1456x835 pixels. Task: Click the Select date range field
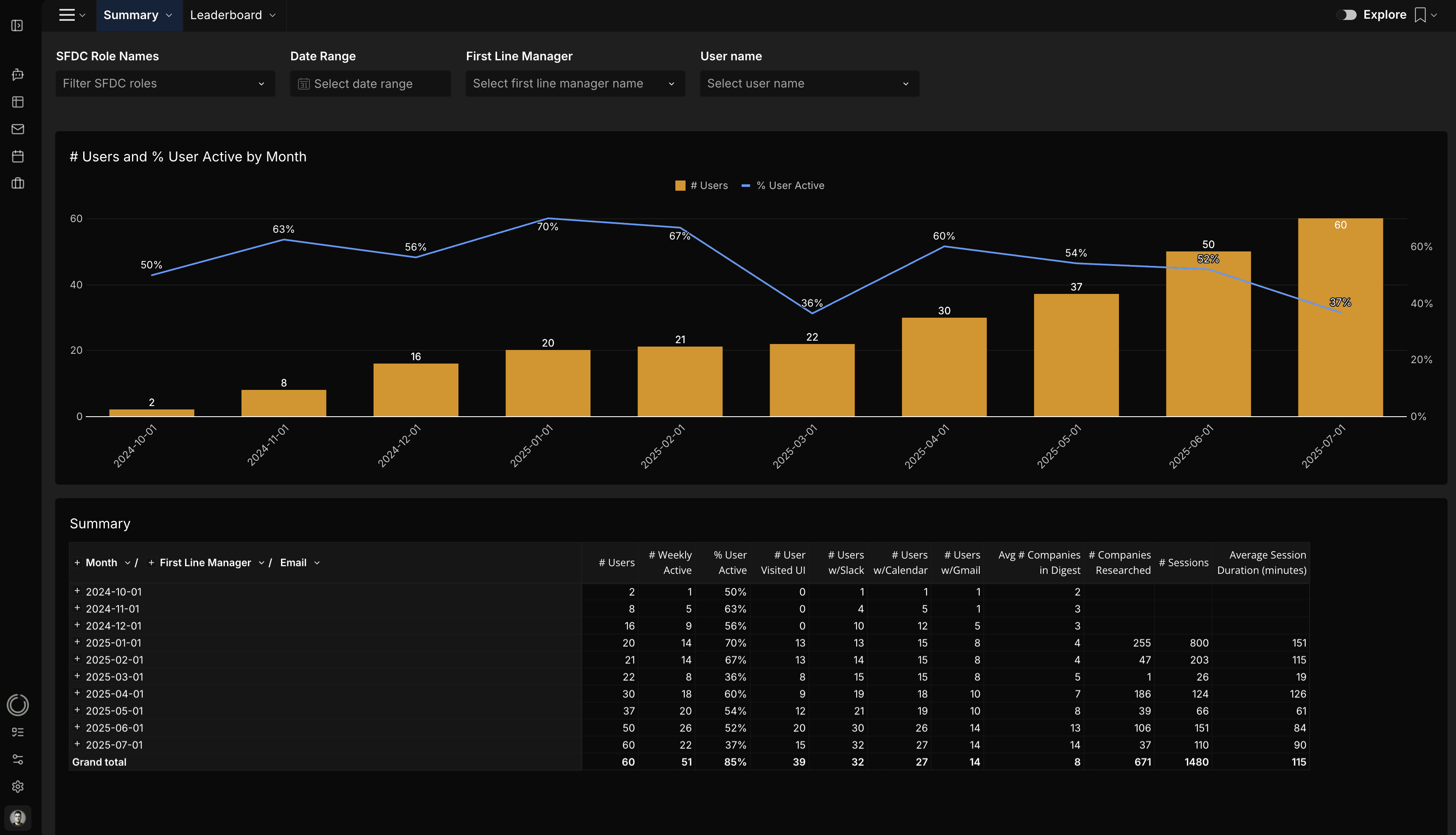click(370, 84)
